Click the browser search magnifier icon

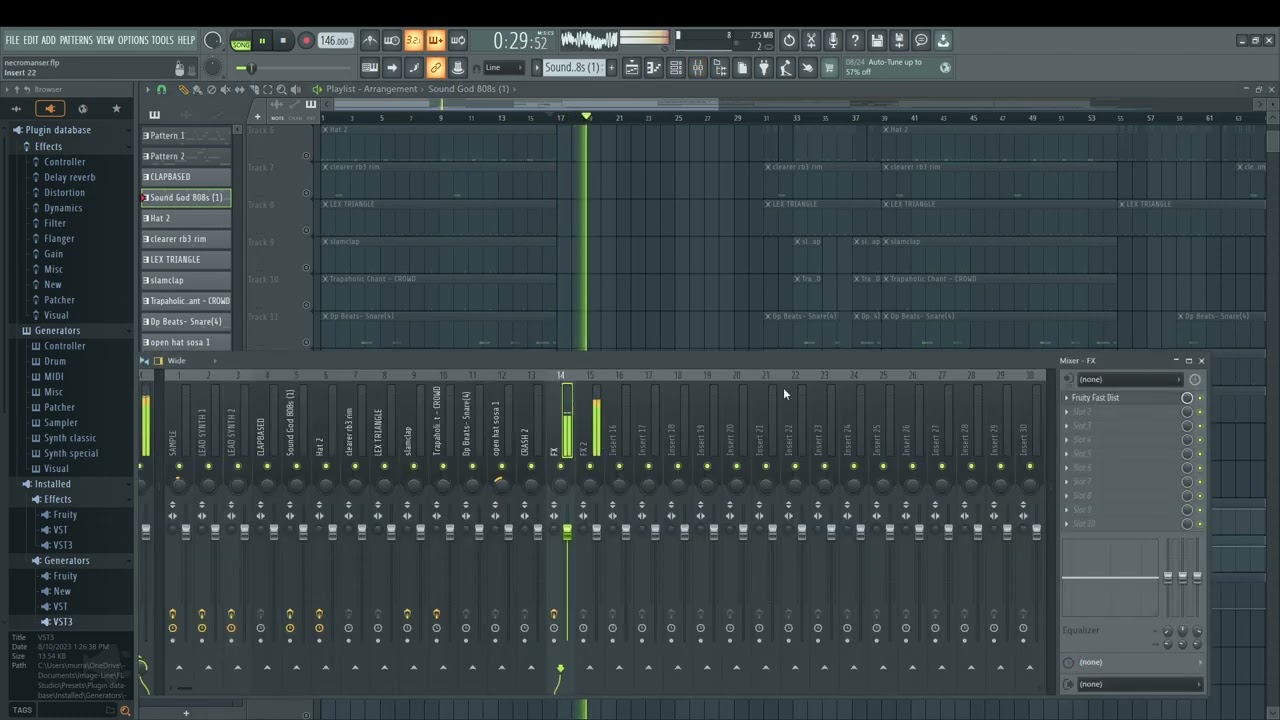pos(125,710)
